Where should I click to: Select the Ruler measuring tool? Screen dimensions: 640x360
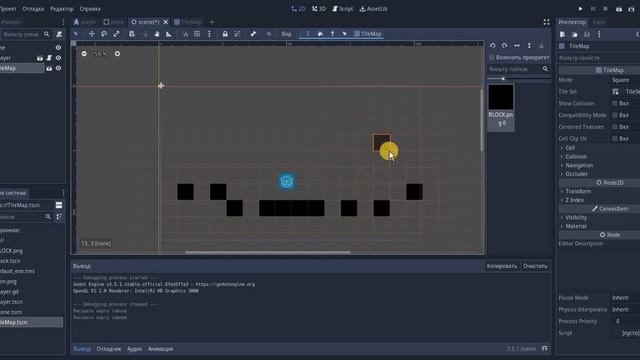169,34
